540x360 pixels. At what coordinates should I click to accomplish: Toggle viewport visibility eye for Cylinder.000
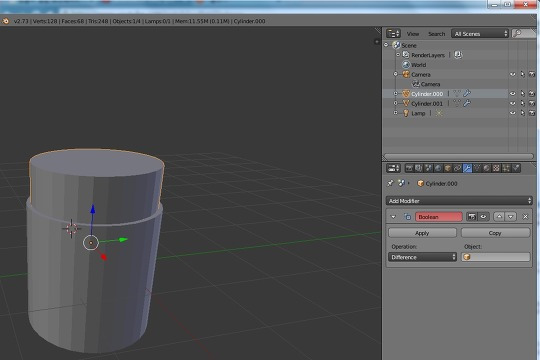512,93
